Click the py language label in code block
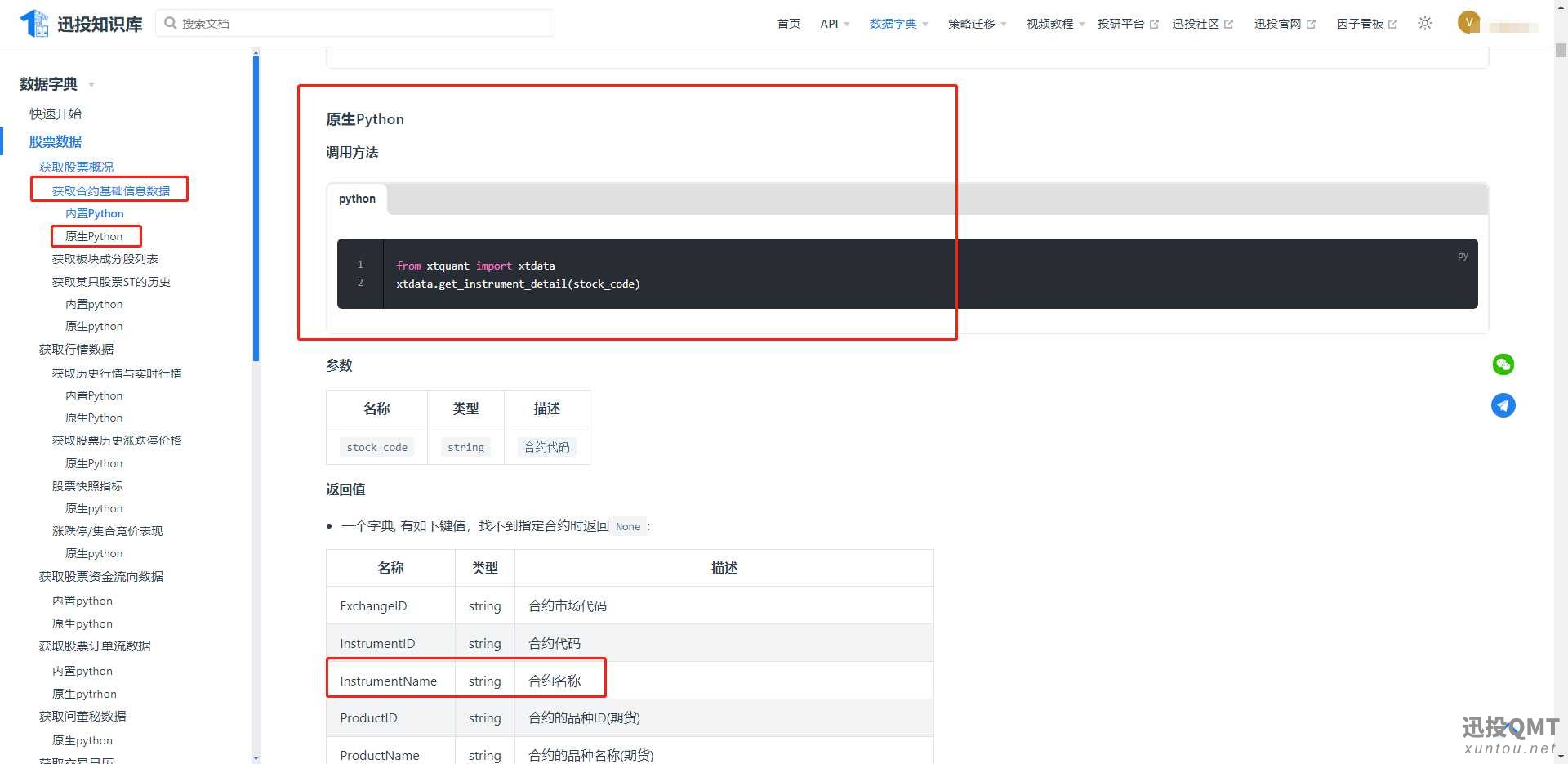1568x764 pixels. (1463, 256)
